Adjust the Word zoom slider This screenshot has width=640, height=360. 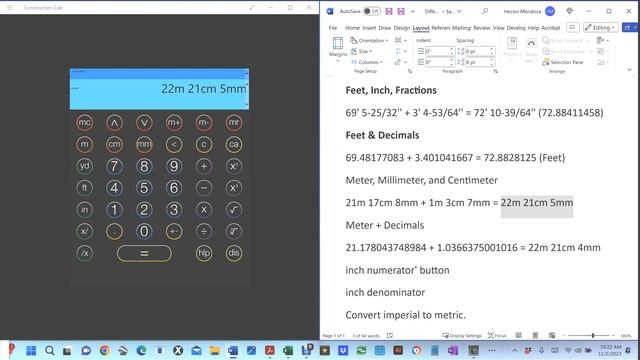tap(593, 336)
